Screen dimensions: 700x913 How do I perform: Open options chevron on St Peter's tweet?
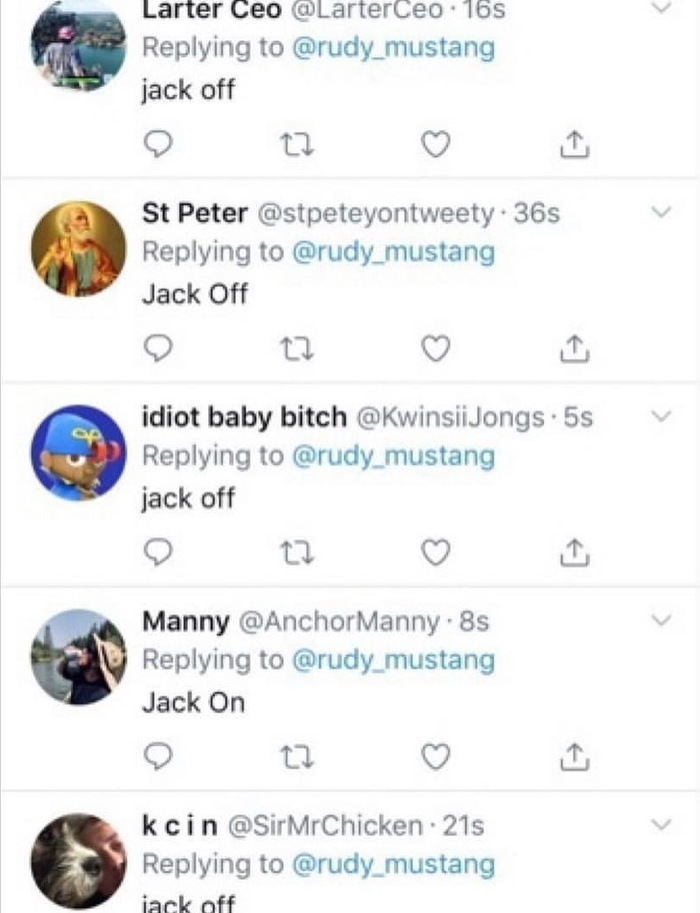tap(661, 213)
